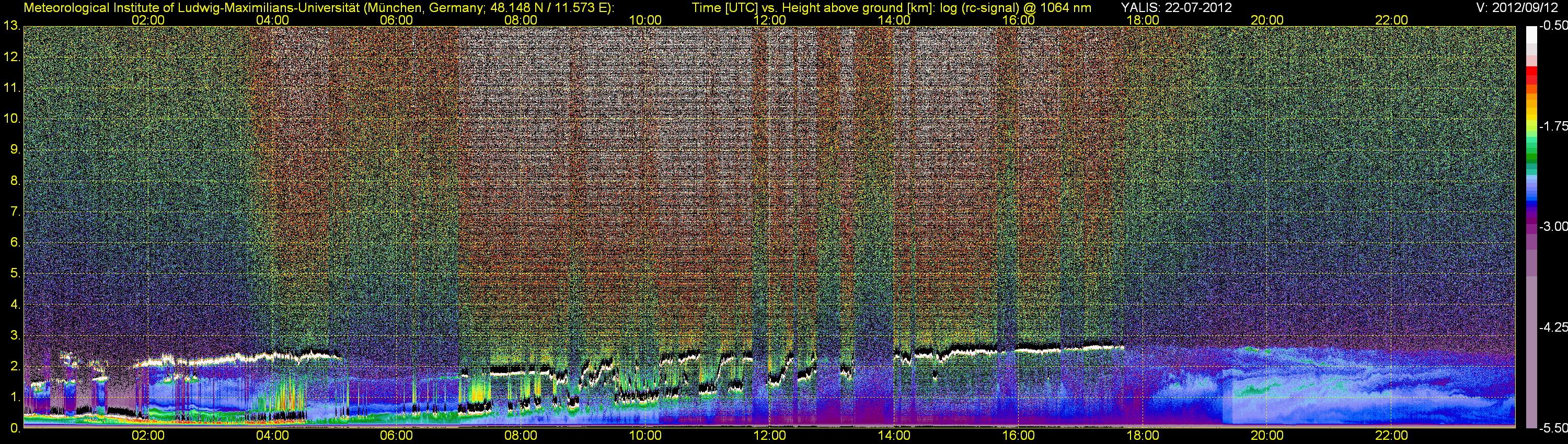
Task: Click the -1.75 color scale label
Action: (x=1553, y=126)
